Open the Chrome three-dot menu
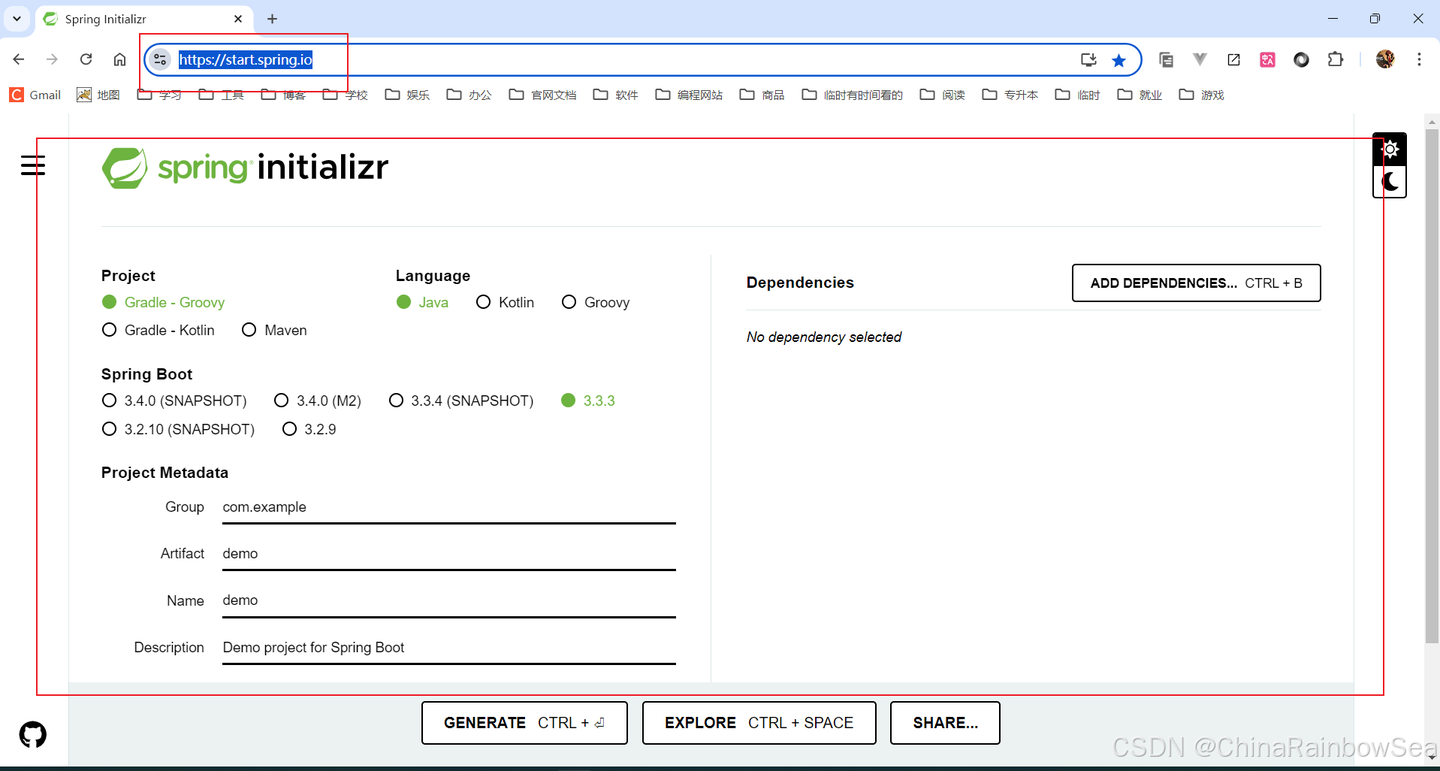 (x=1419, y=60)
